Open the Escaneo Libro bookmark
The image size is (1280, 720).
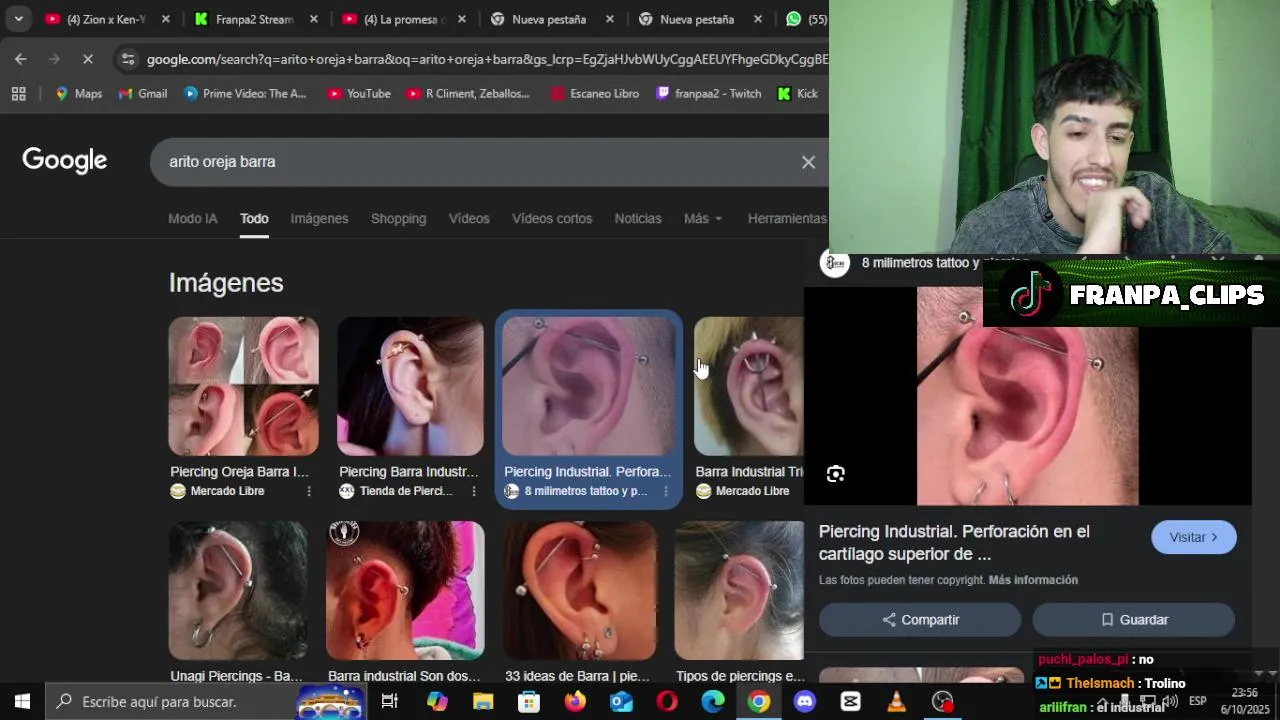coord(594,93)
